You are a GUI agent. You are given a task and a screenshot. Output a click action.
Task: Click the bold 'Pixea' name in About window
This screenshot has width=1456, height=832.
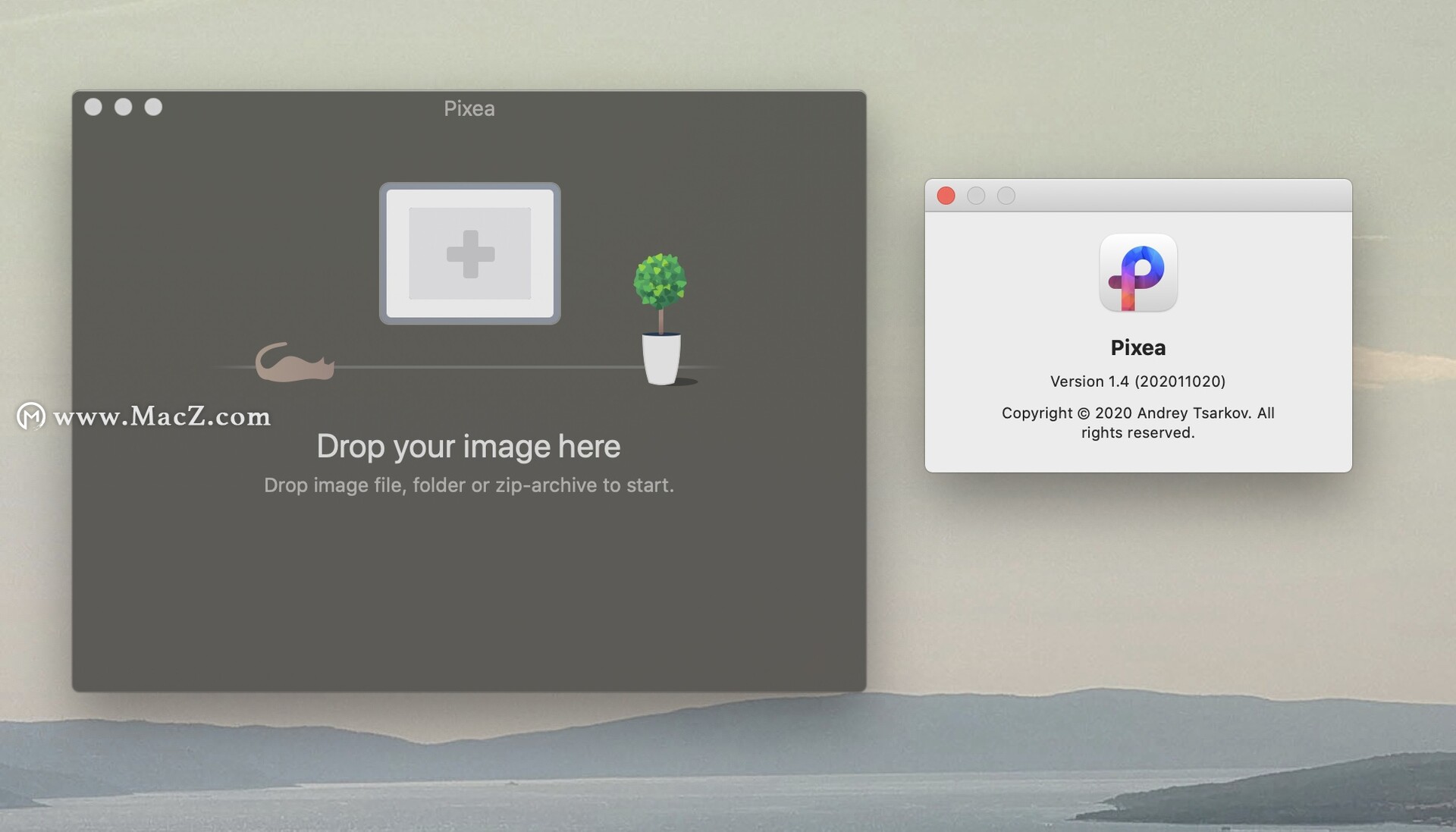coord(1138,347)
